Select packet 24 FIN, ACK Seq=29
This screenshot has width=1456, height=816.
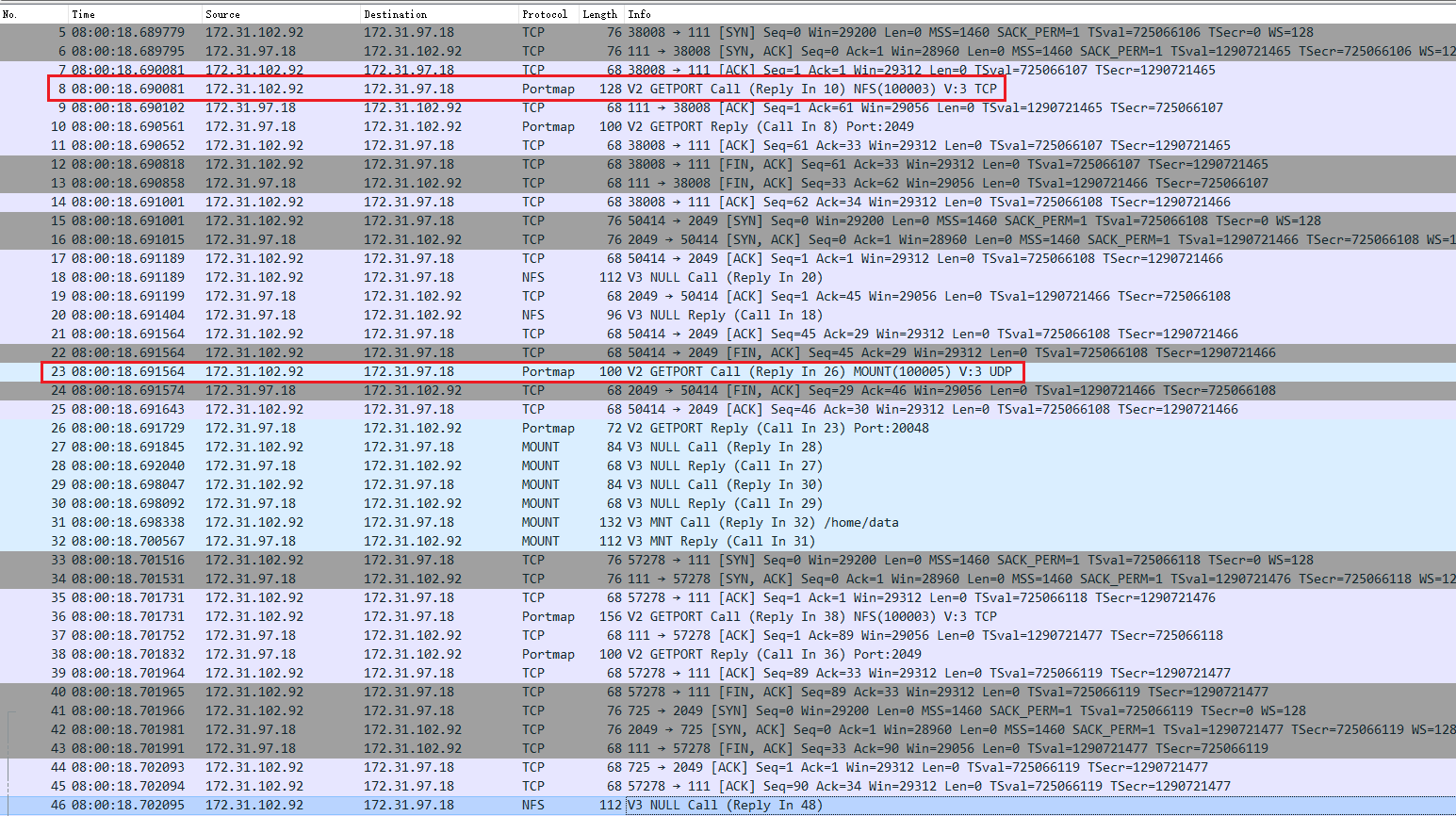coord(728,390)
